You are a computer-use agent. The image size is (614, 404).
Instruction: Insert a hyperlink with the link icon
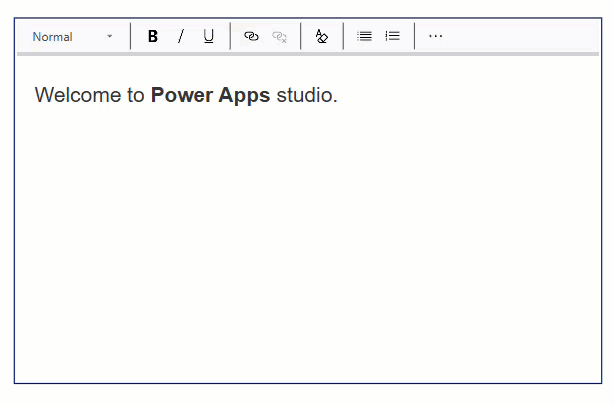click(251, 36)
